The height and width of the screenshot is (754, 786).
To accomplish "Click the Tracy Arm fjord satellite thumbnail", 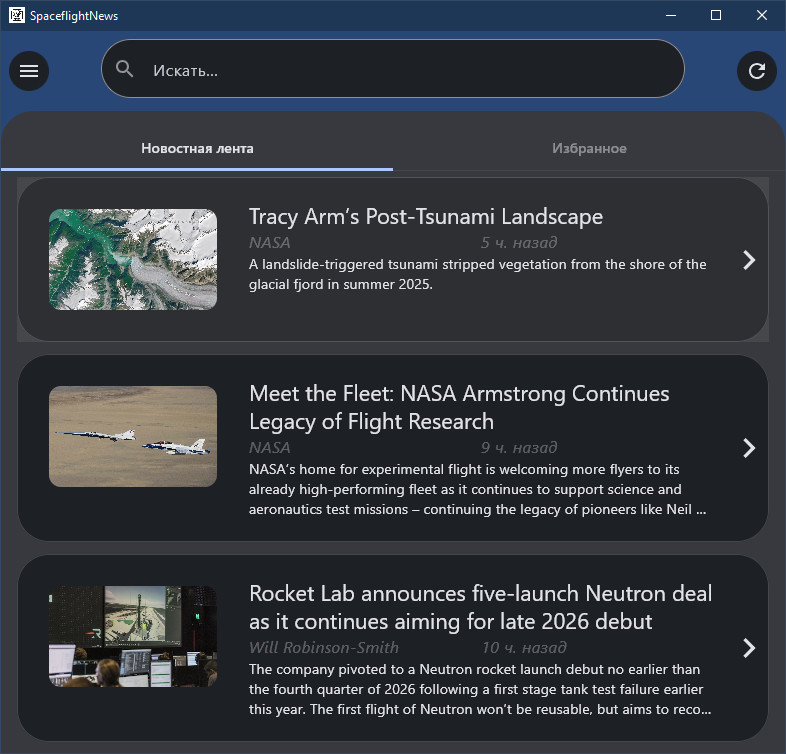I will click(133, 259).
